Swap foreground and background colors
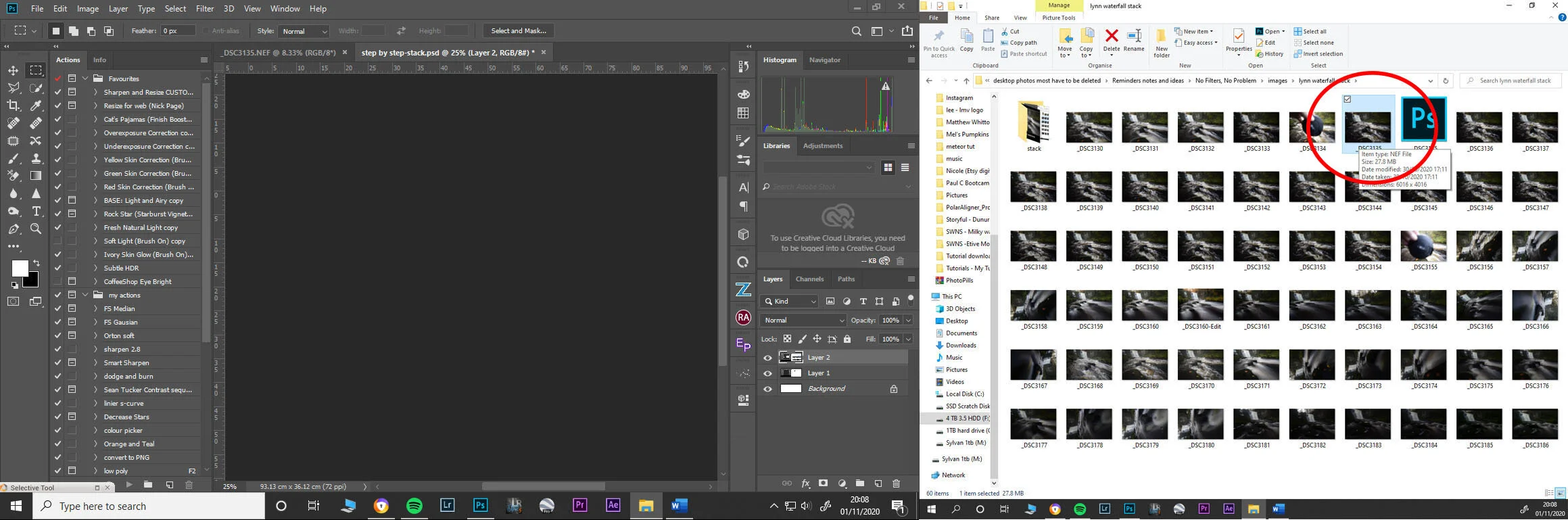 tap(37, 262)
